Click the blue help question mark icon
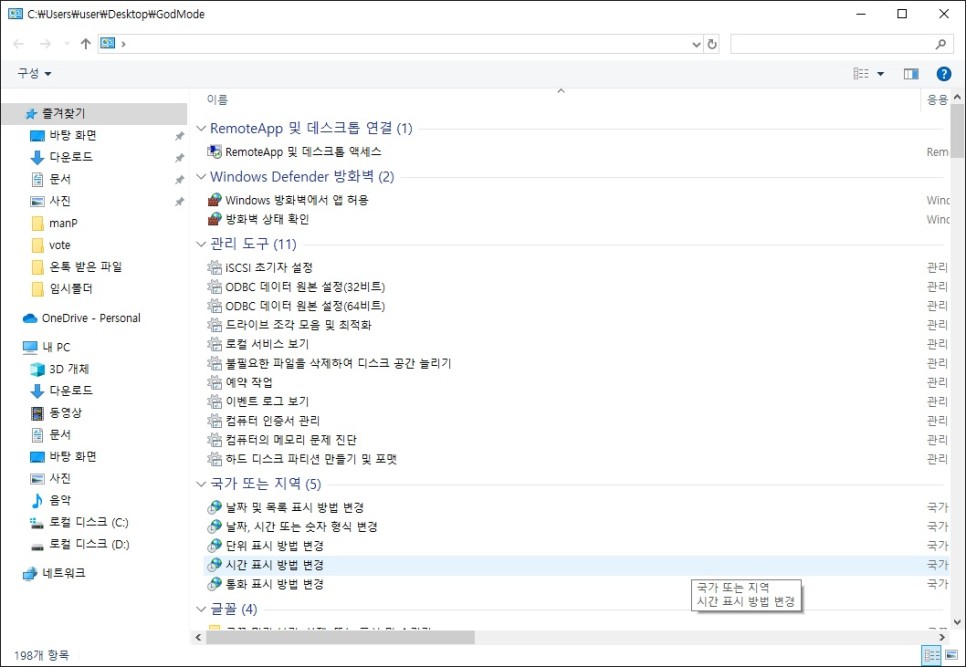 click(943, 74)
